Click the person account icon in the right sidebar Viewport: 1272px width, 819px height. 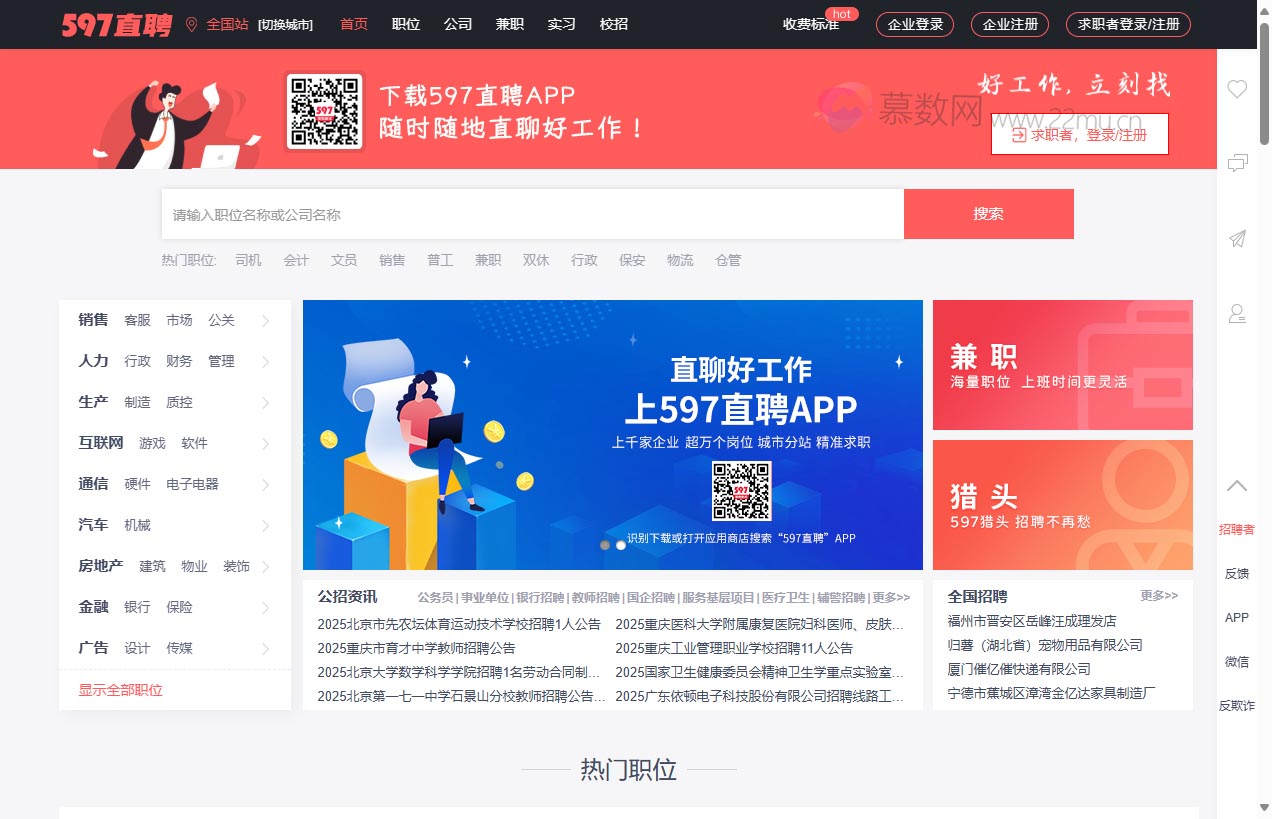1237,314
